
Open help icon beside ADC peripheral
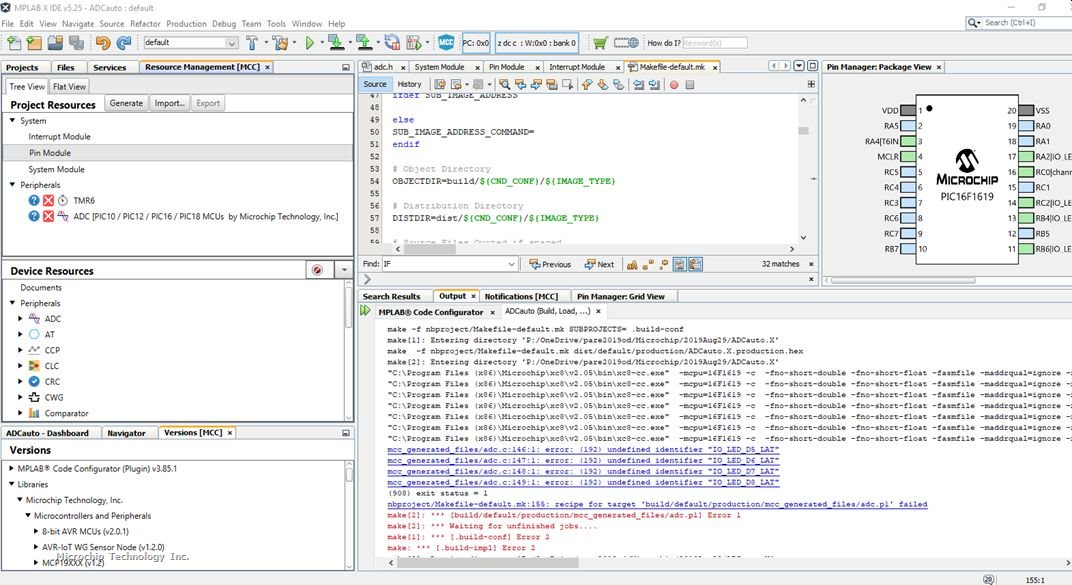34,216
